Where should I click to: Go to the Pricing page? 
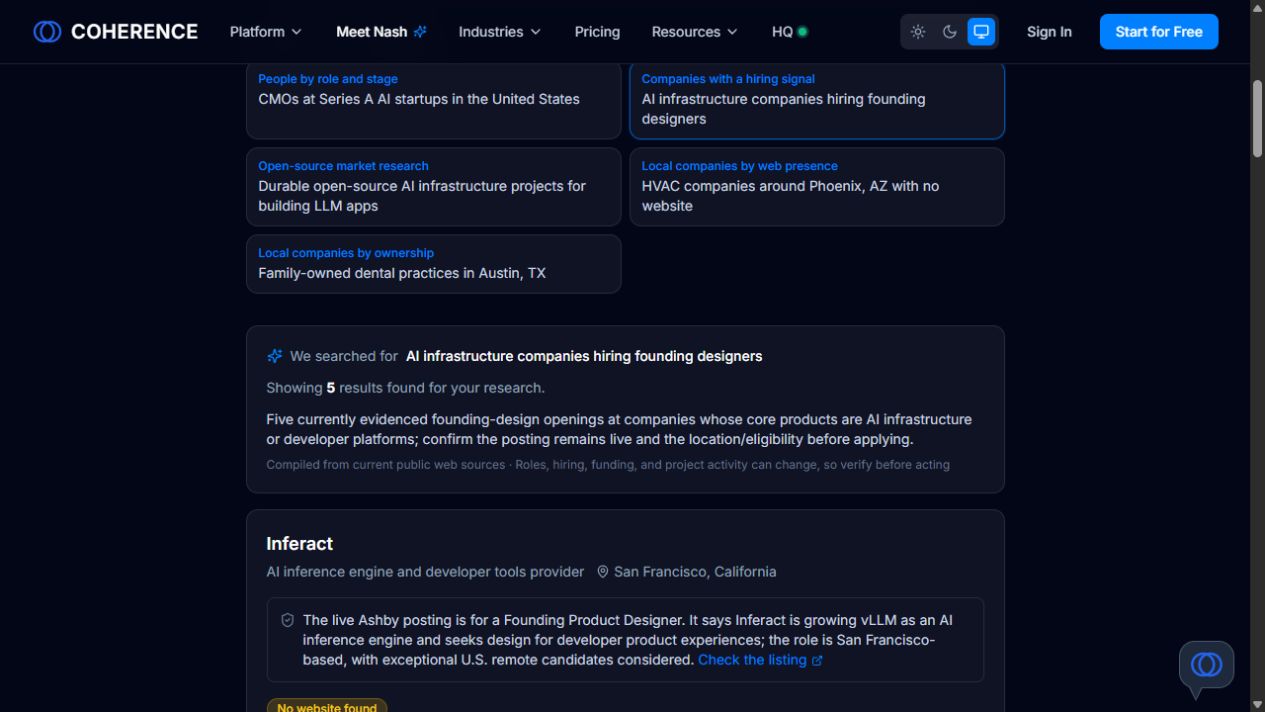tap(597, 32)
